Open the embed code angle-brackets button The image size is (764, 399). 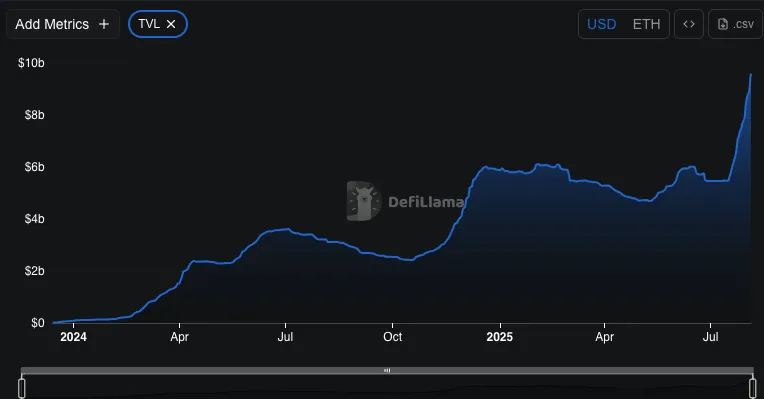click(x=688, y=24)
